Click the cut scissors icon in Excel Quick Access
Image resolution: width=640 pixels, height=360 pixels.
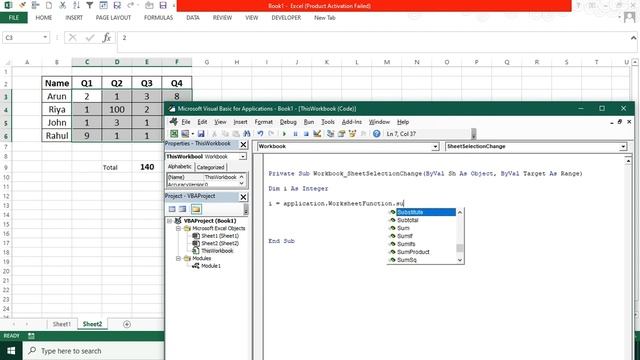click(x=62, y=5)
